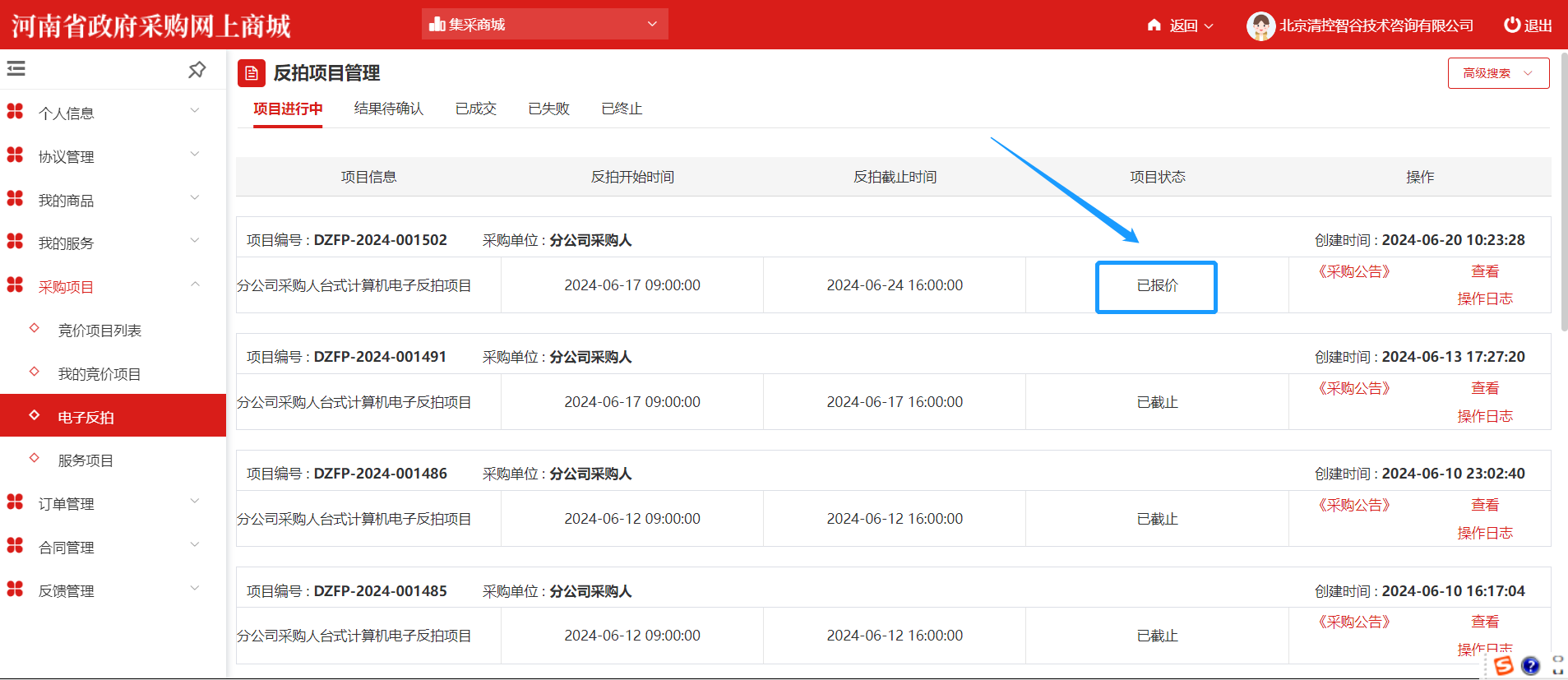
Task: Switch to the 项目进行中 tab
Action: (288, 109)
